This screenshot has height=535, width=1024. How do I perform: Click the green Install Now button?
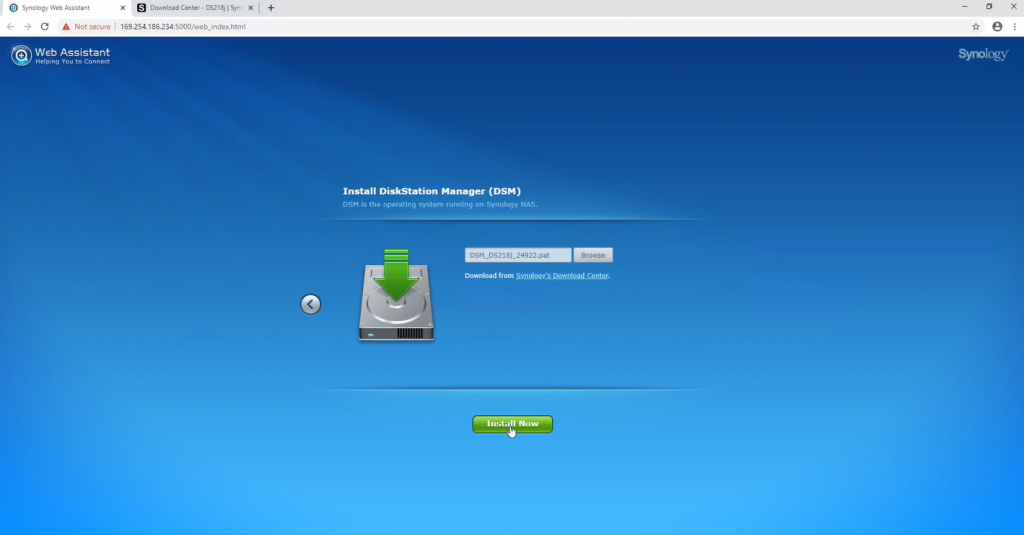[512, 424]
